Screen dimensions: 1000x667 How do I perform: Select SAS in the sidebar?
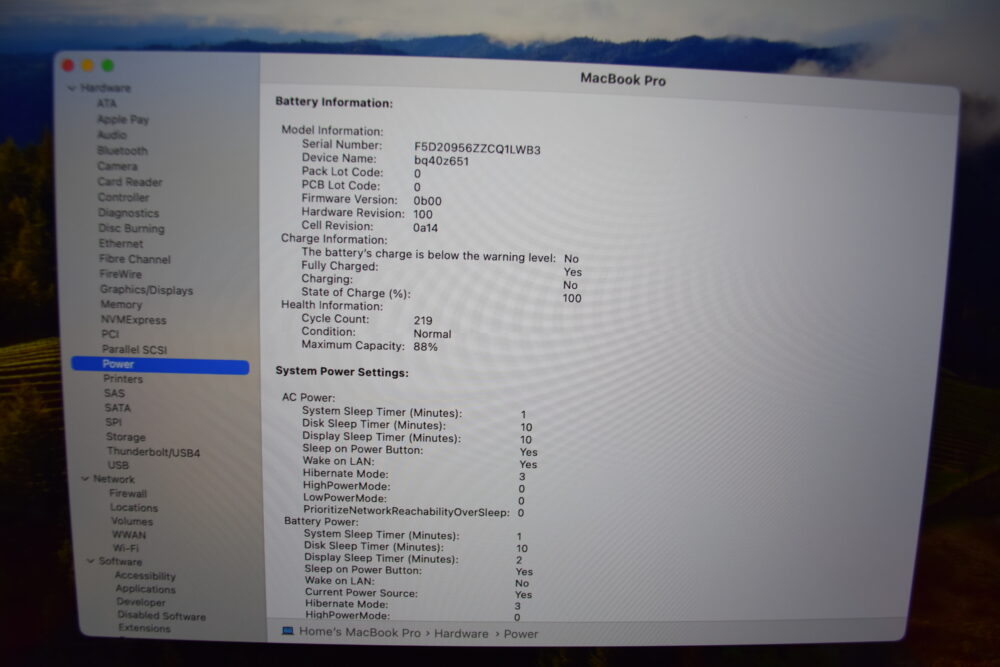(114, 393)
